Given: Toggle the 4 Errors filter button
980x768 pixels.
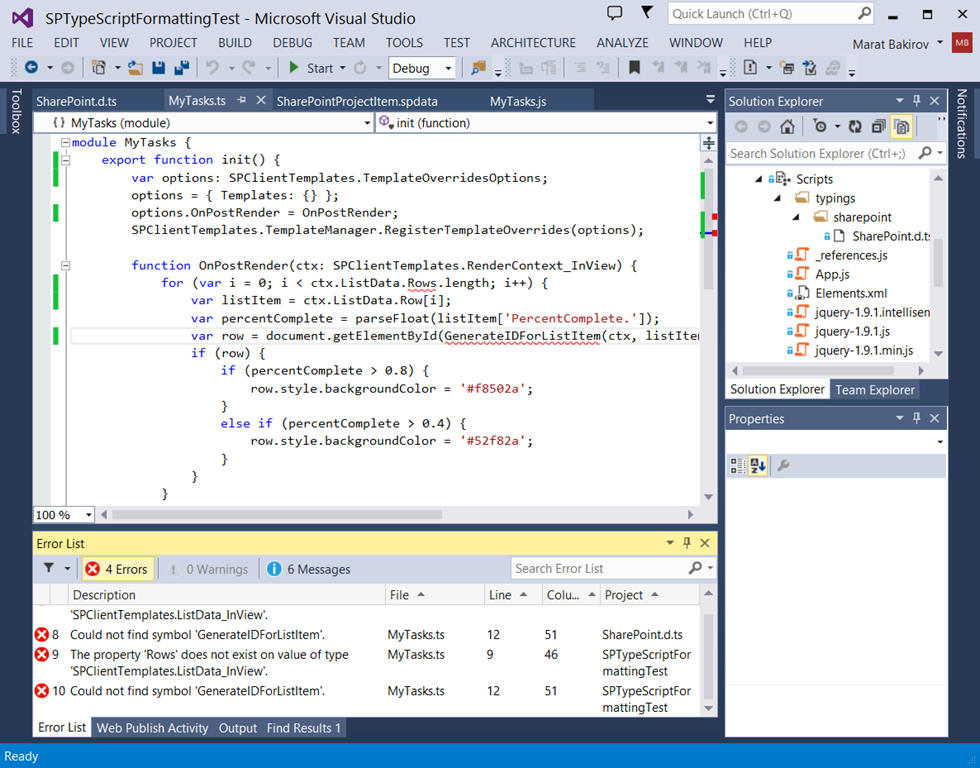Looking at the screenshot, I should 118,569.
